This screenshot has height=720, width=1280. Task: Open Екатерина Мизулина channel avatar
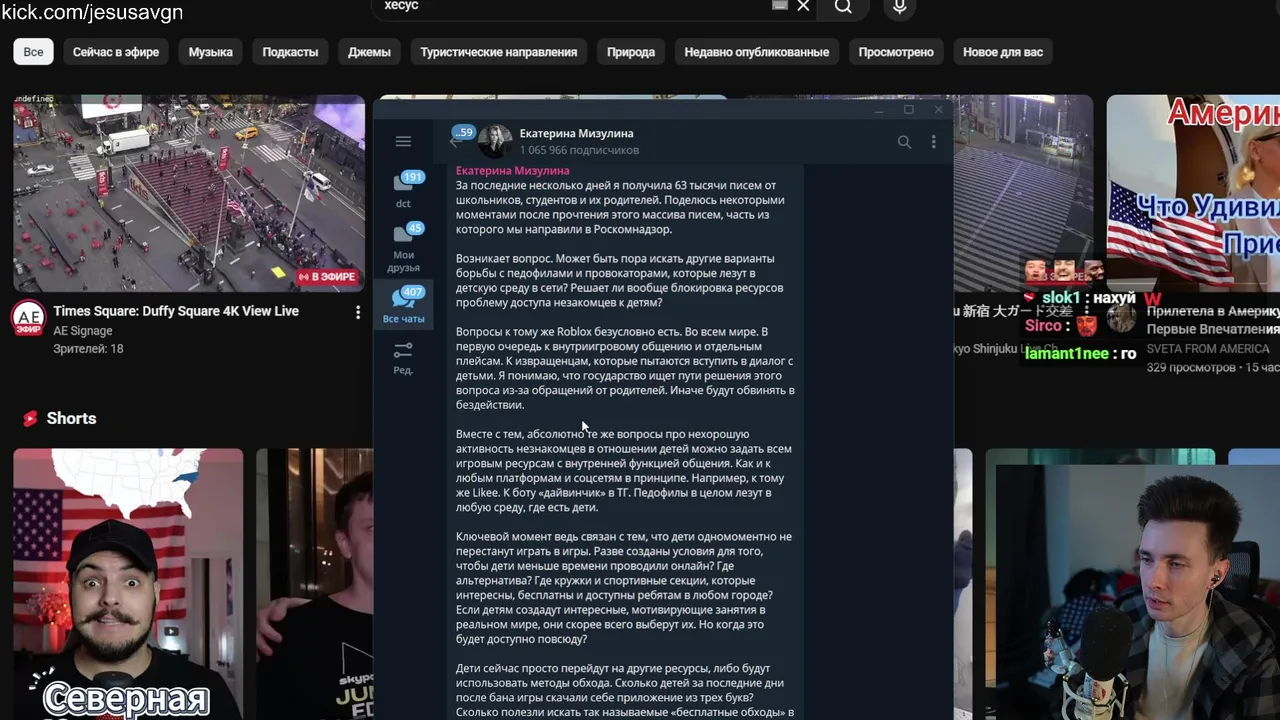pos(495,141)
